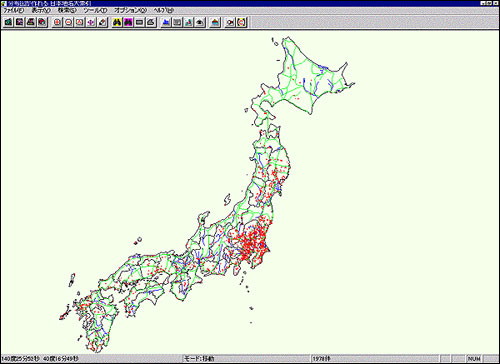
Task: Click the eye view icon in toolbar
Action: 200,22
